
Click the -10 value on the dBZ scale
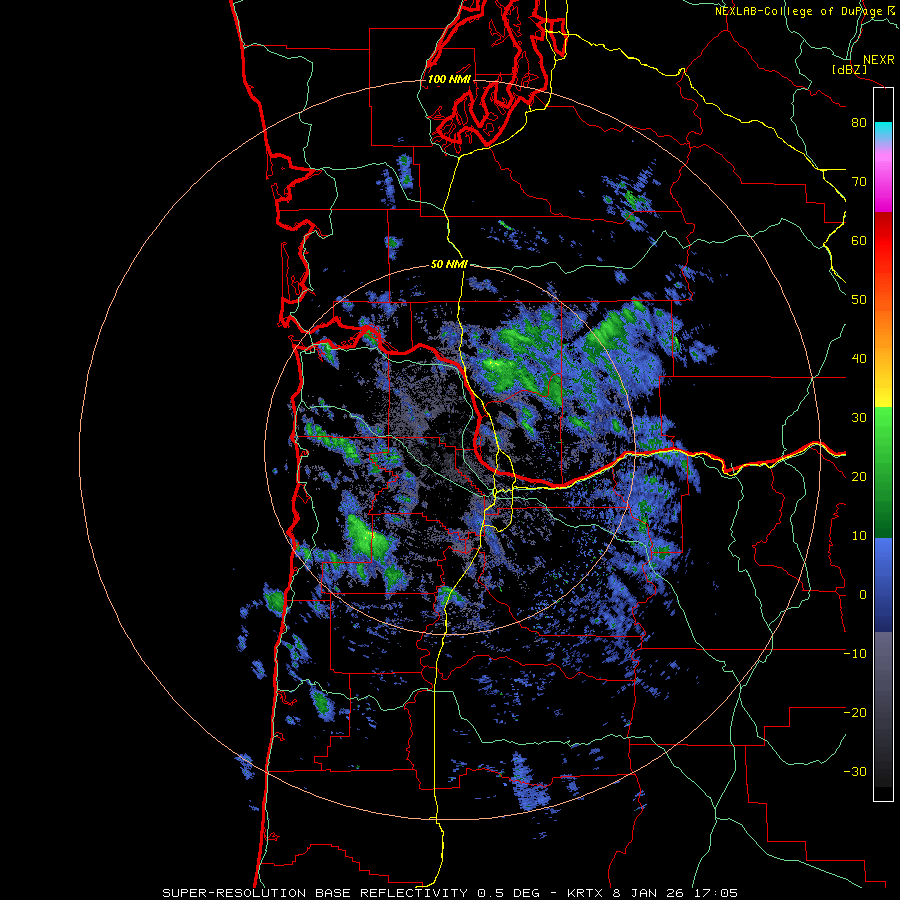(855, 654)
